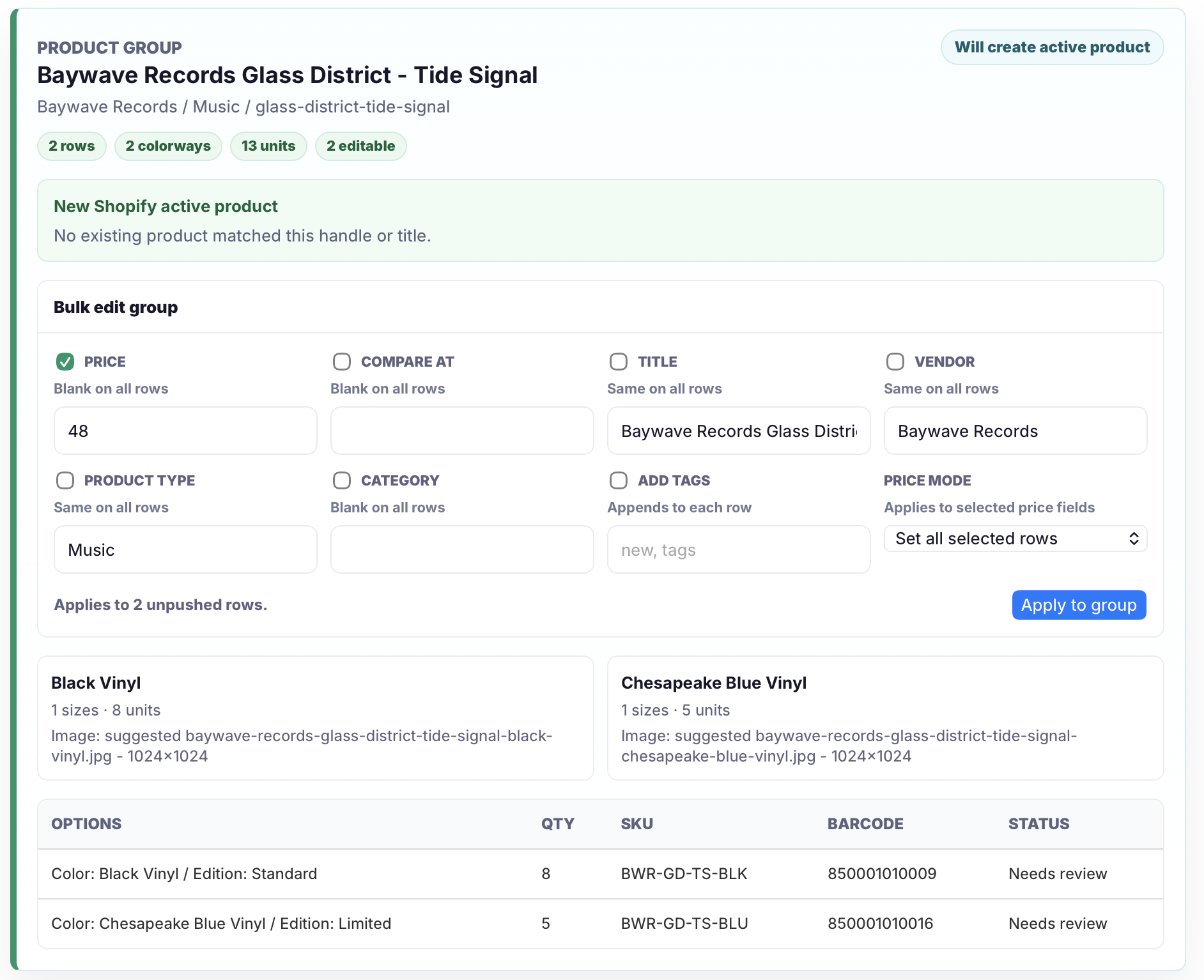Click the Vendor field Baywave Records
This screenshot has height=980, width=1204.
point(1015,431)
